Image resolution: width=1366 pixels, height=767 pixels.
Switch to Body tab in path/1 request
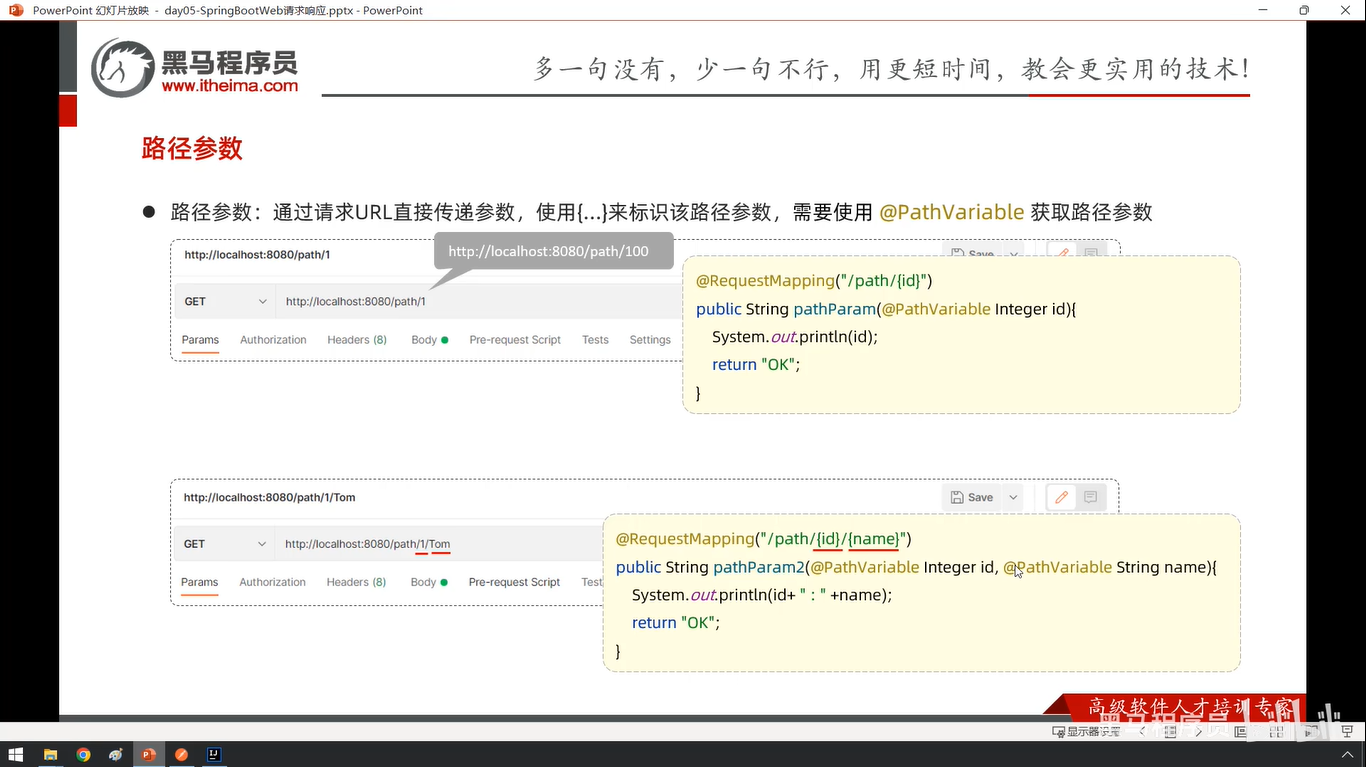429,340
